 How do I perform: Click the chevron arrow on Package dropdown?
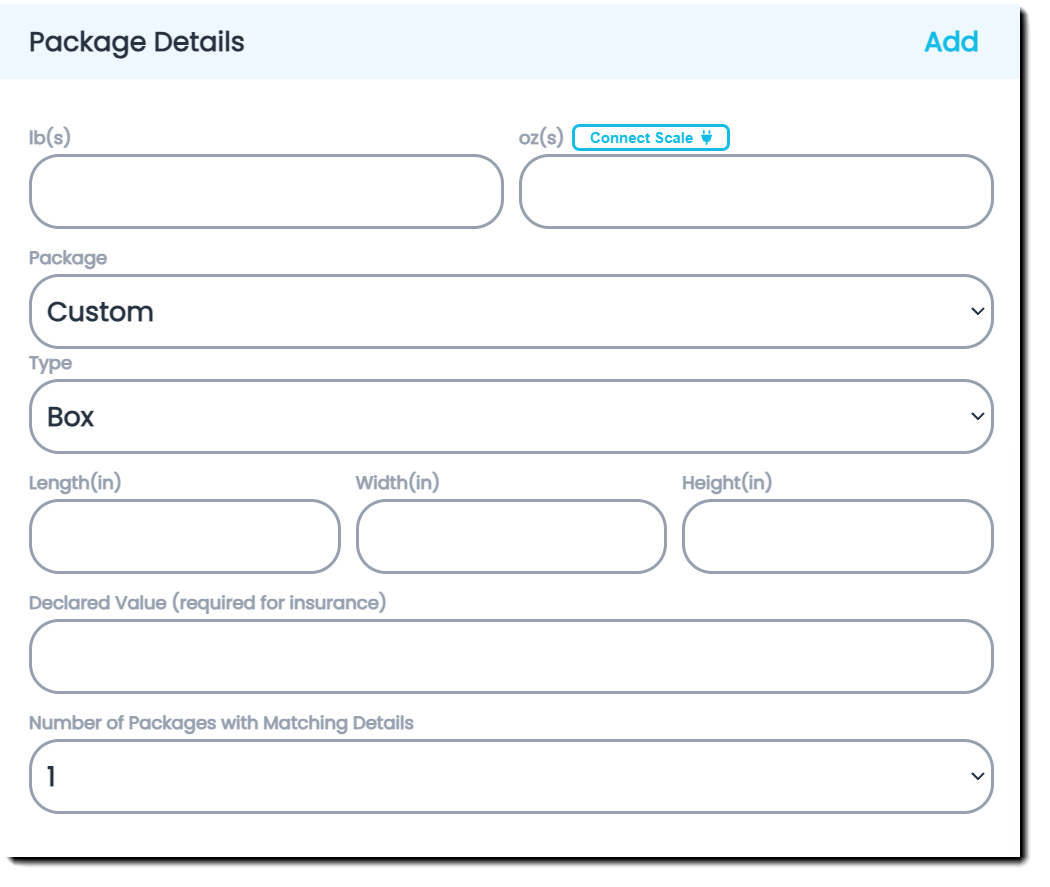click(977, 312)
